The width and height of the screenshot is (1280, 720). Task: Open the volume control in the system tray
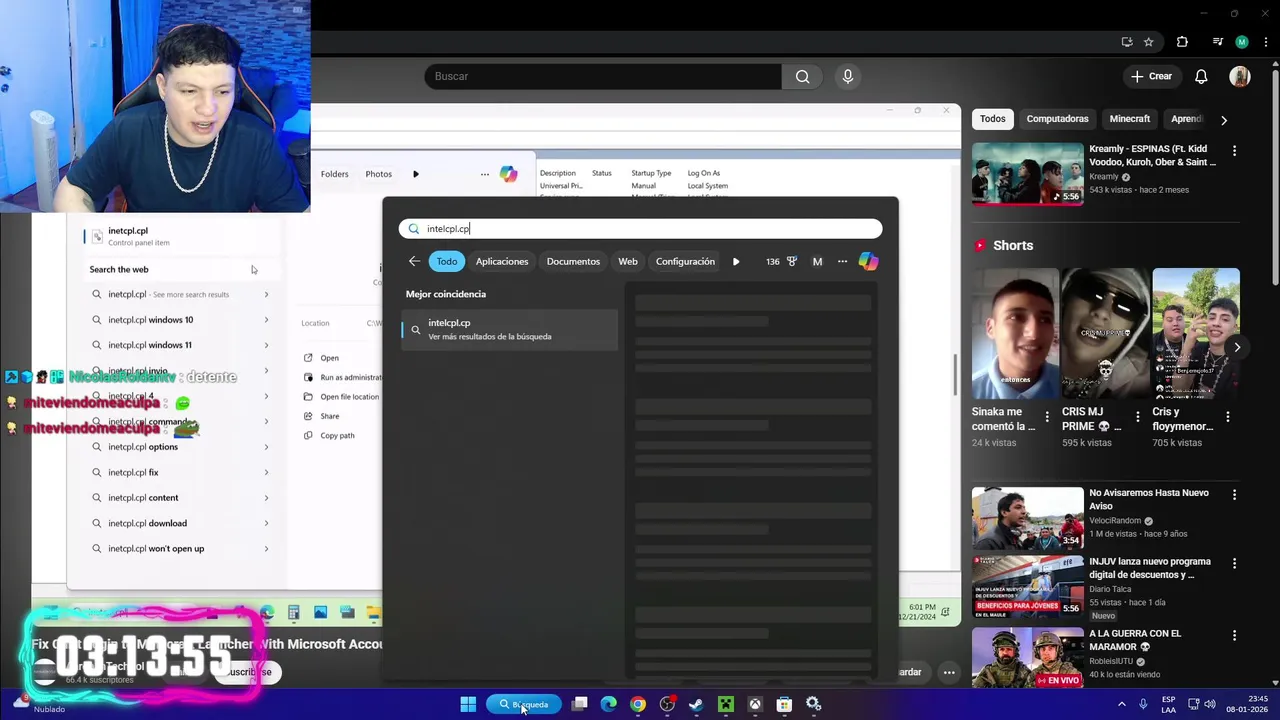pyautogui.click(x=1209, y=704)
